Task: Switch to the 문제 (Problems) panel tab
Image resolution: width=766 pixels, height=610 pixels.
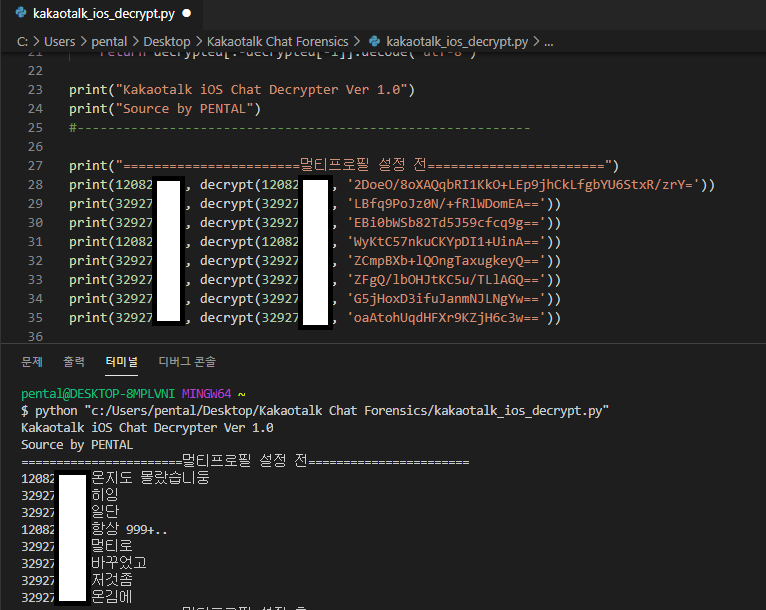Action: pos(32,362)
